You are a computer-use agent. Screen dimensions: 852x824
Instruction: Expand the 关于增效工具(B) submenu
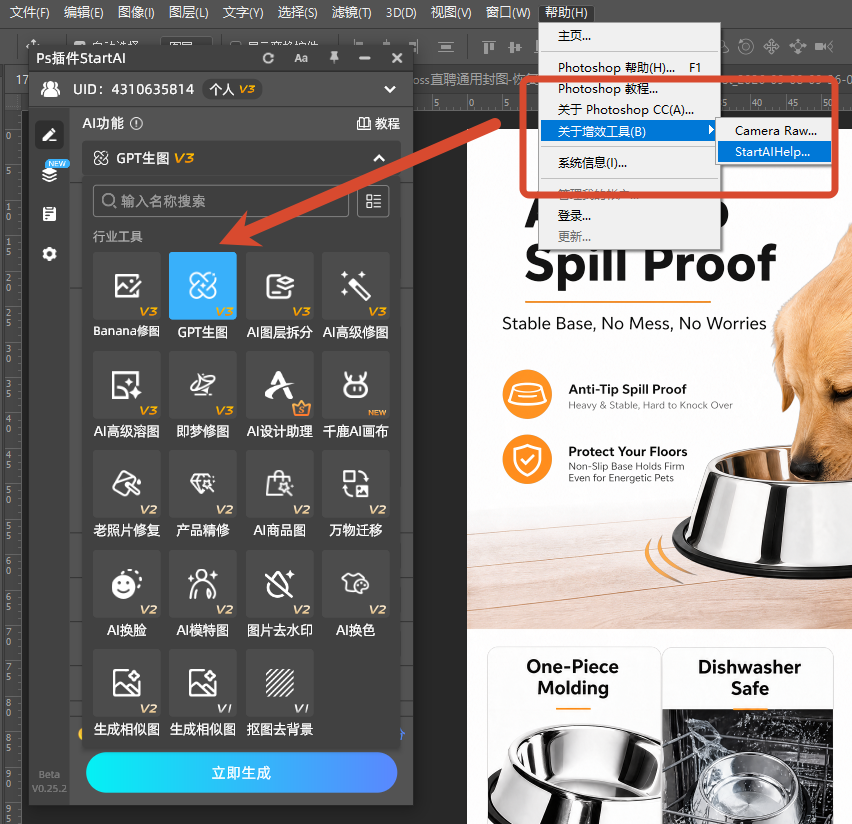[x=628, y=131]
